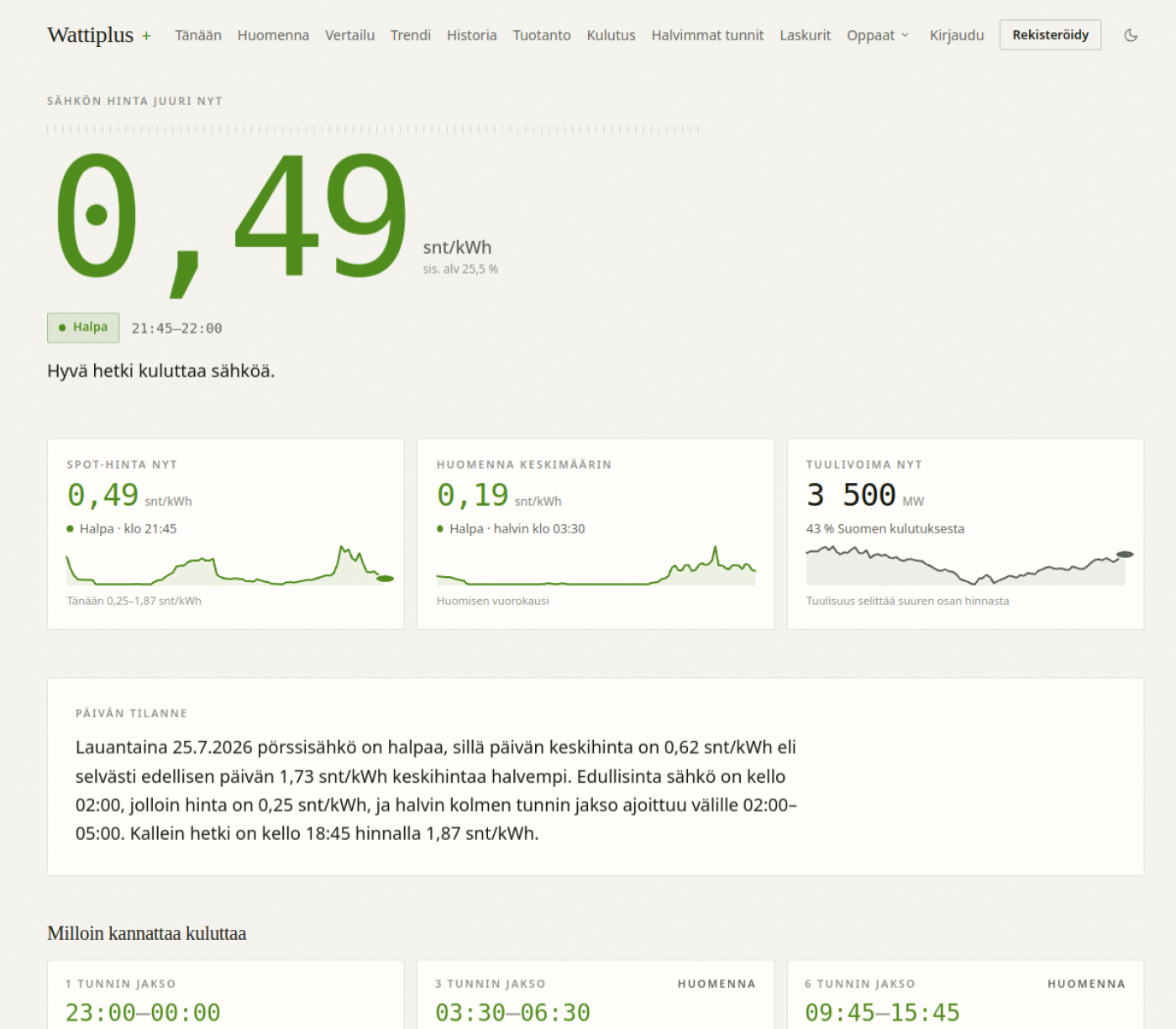This screenshot has height=1029, width=1176.
Task: Click text 'Halpa · klo 21:45'
Action: click(x=128, y=528)
